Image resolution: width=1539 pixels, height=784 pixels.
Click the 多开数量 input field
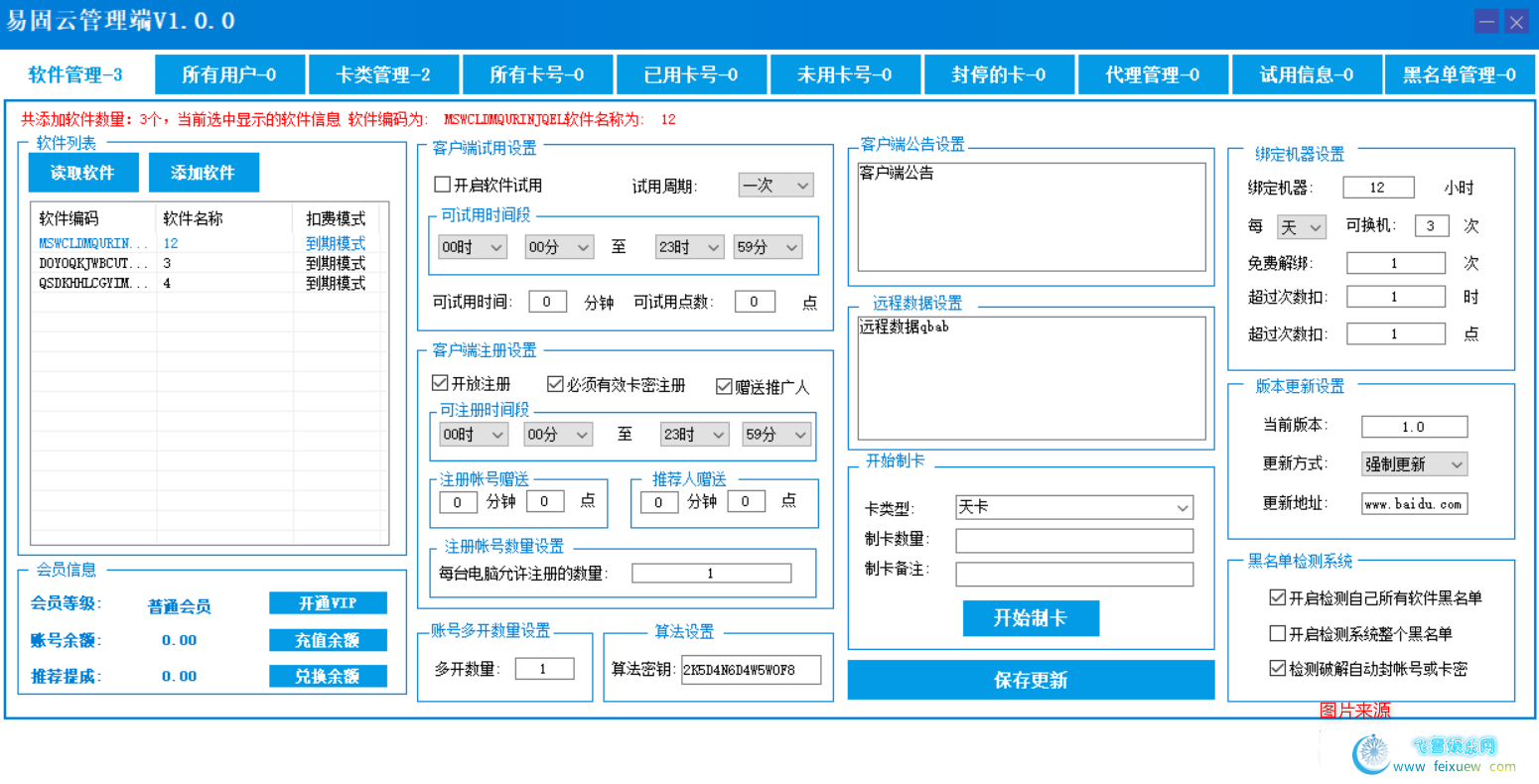(x=544, y=669)
